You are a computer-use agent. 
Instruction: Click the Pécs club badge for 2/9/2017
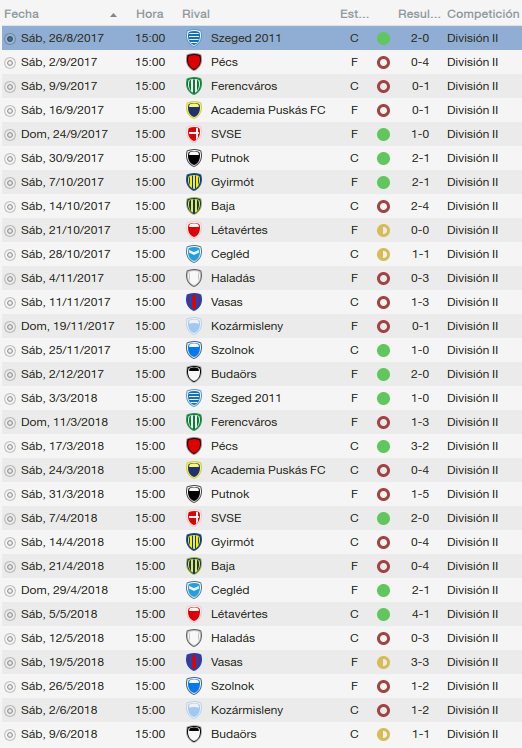click(x=194, y=62)
